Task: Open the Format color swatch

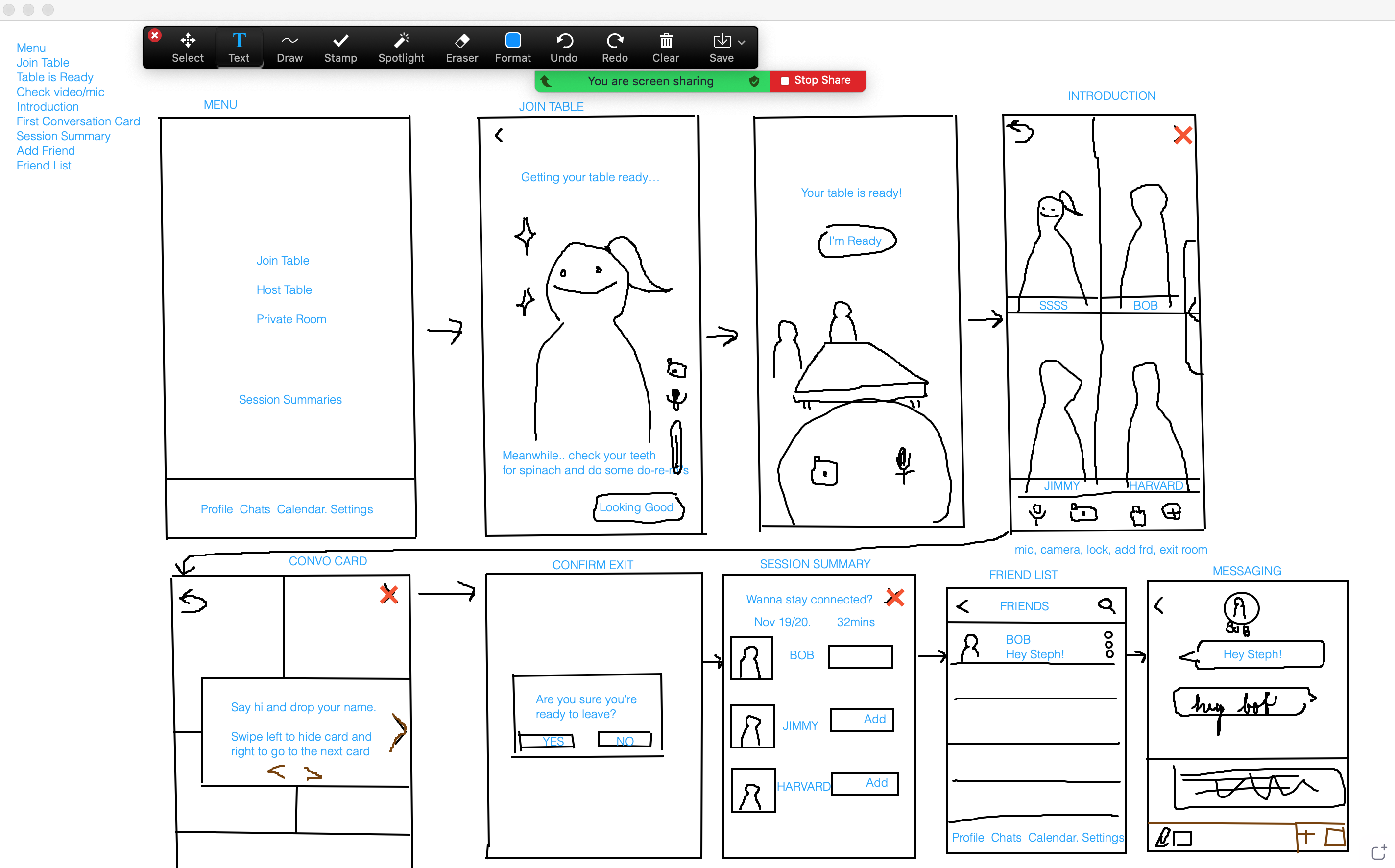Action: (513, 40)
